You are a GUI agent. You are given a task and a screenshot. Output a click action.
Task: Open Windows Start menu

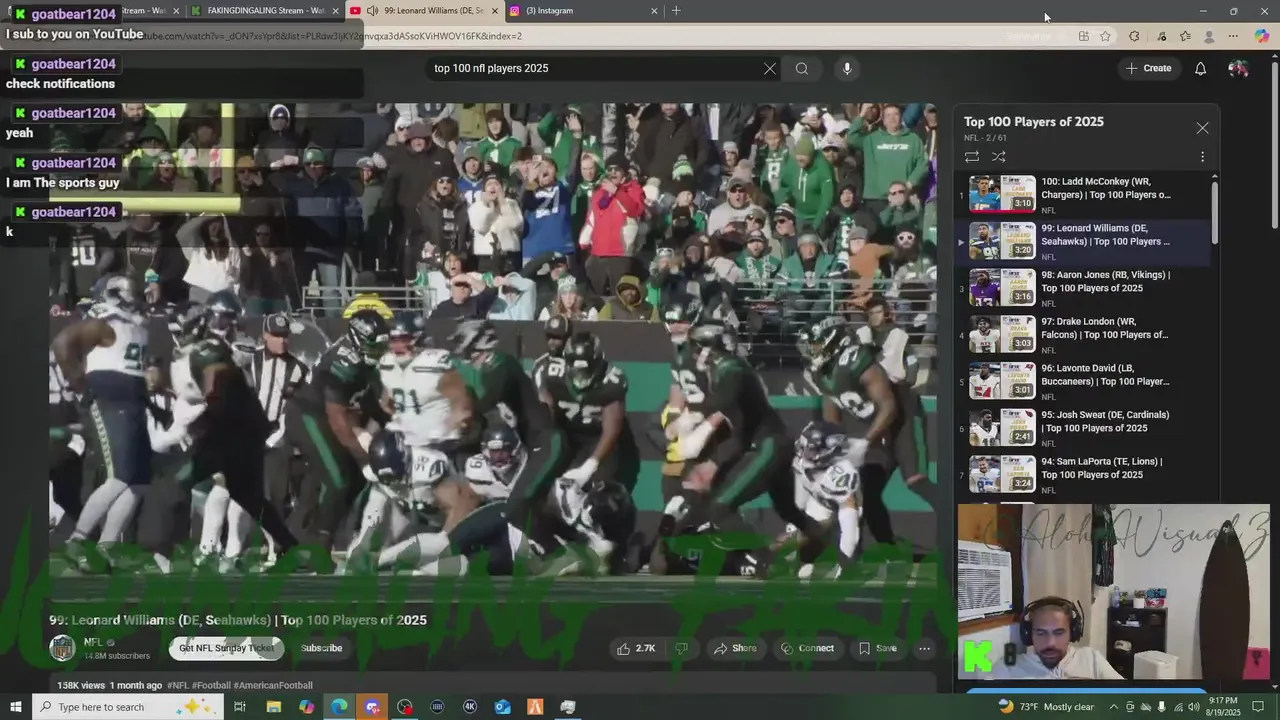click(x=15, y=707)
